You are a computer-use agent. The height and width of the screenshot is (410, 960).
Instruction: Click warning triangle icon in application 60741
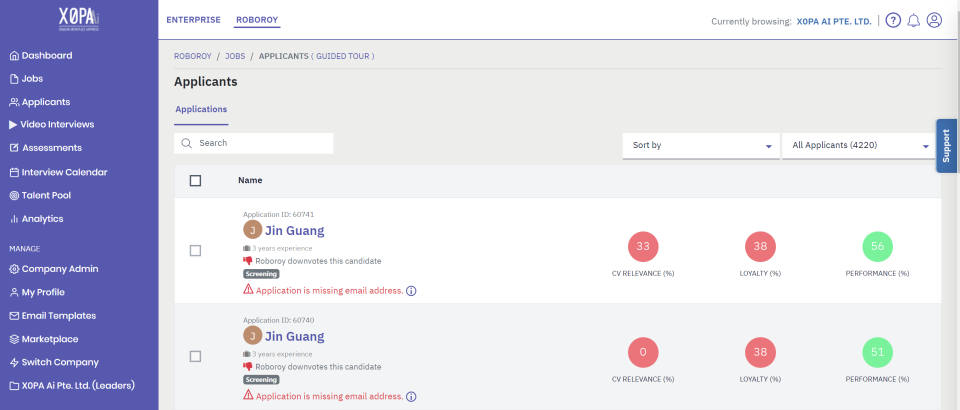click(248, 290)
